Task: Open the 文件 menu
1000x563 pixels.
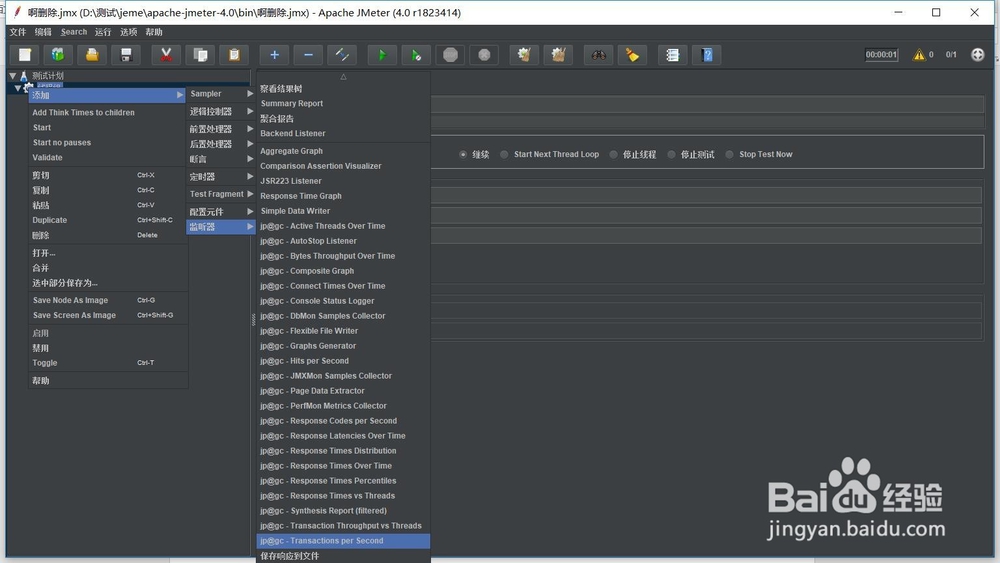Action: [x=18, y=32]
